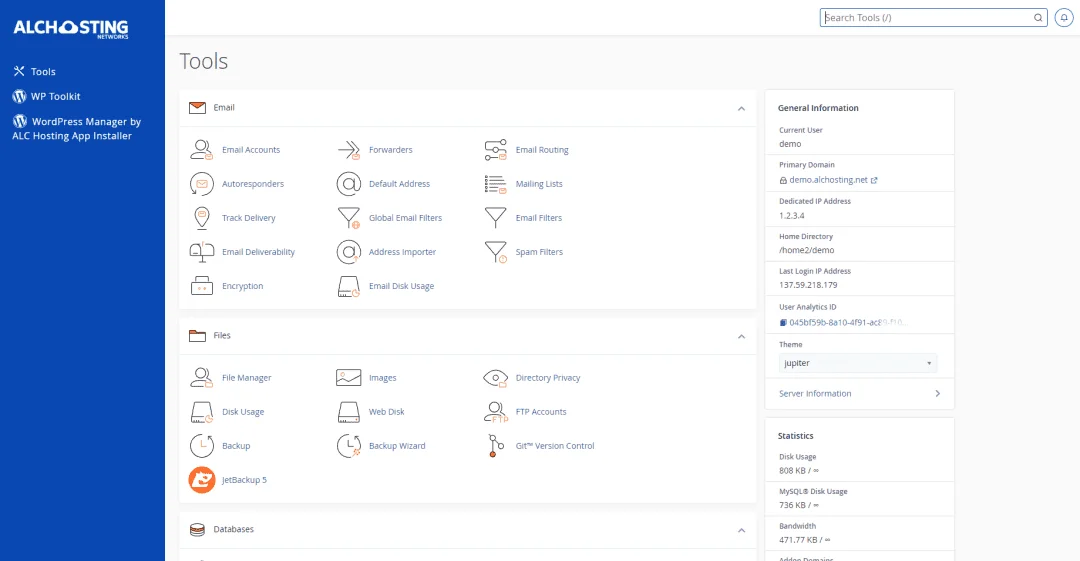Open the Email Accounts icon

click(x=201, y=150)
